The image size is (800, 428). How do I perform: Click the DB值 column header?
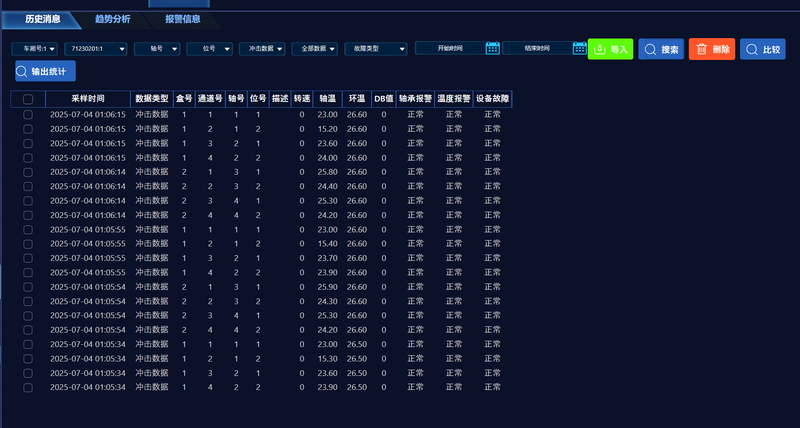pyautogui.click(x=384, y=99)
